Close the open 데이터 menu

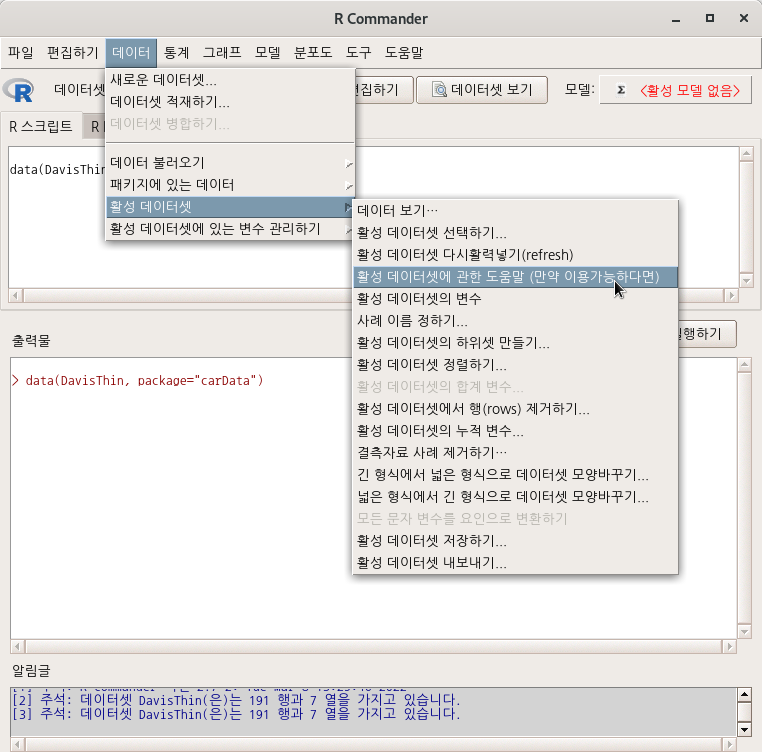point(131,52)
